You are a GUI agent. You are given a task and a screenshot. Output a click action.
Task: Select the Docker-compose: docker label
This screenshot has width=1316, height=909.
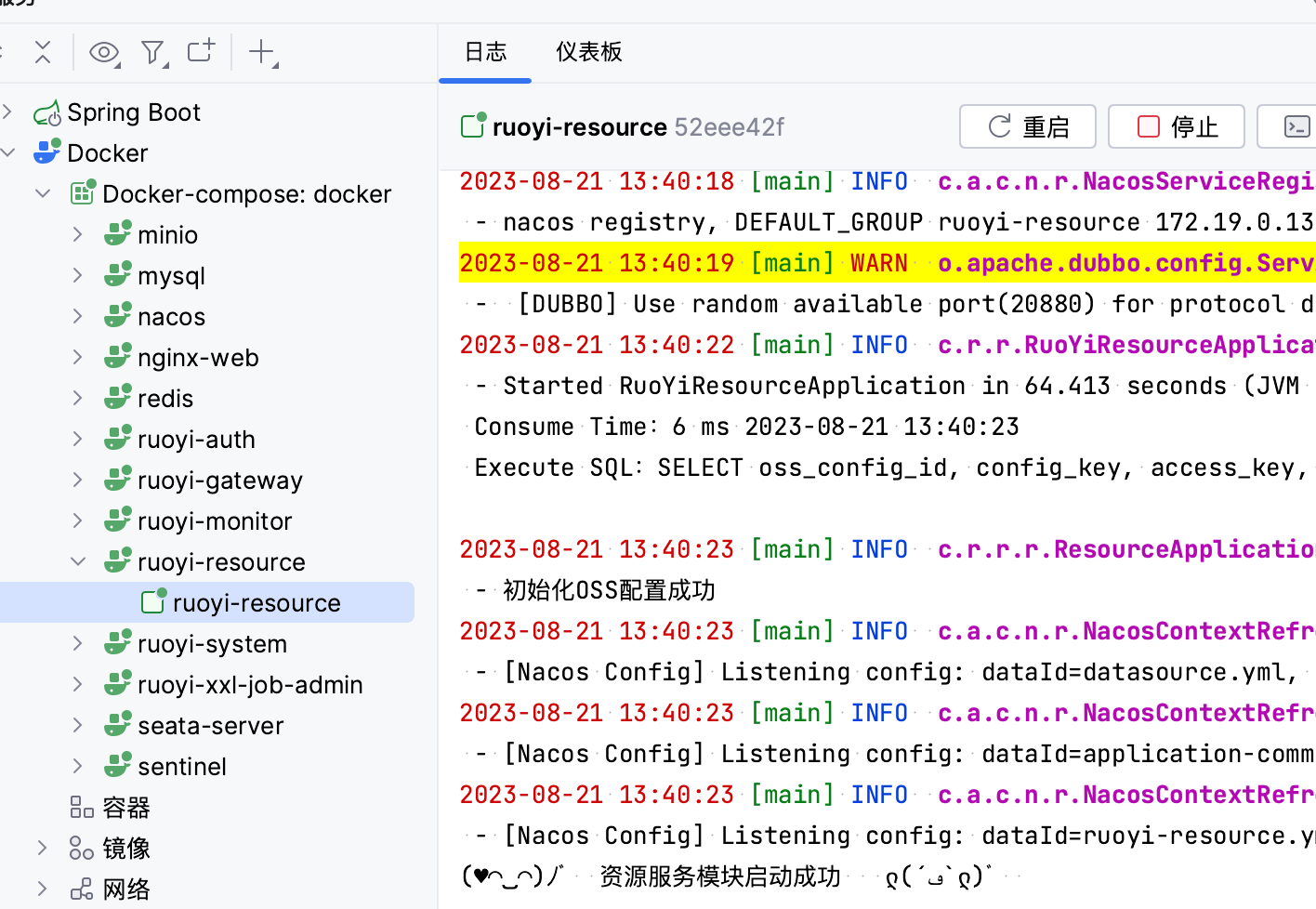coord(247,193)
